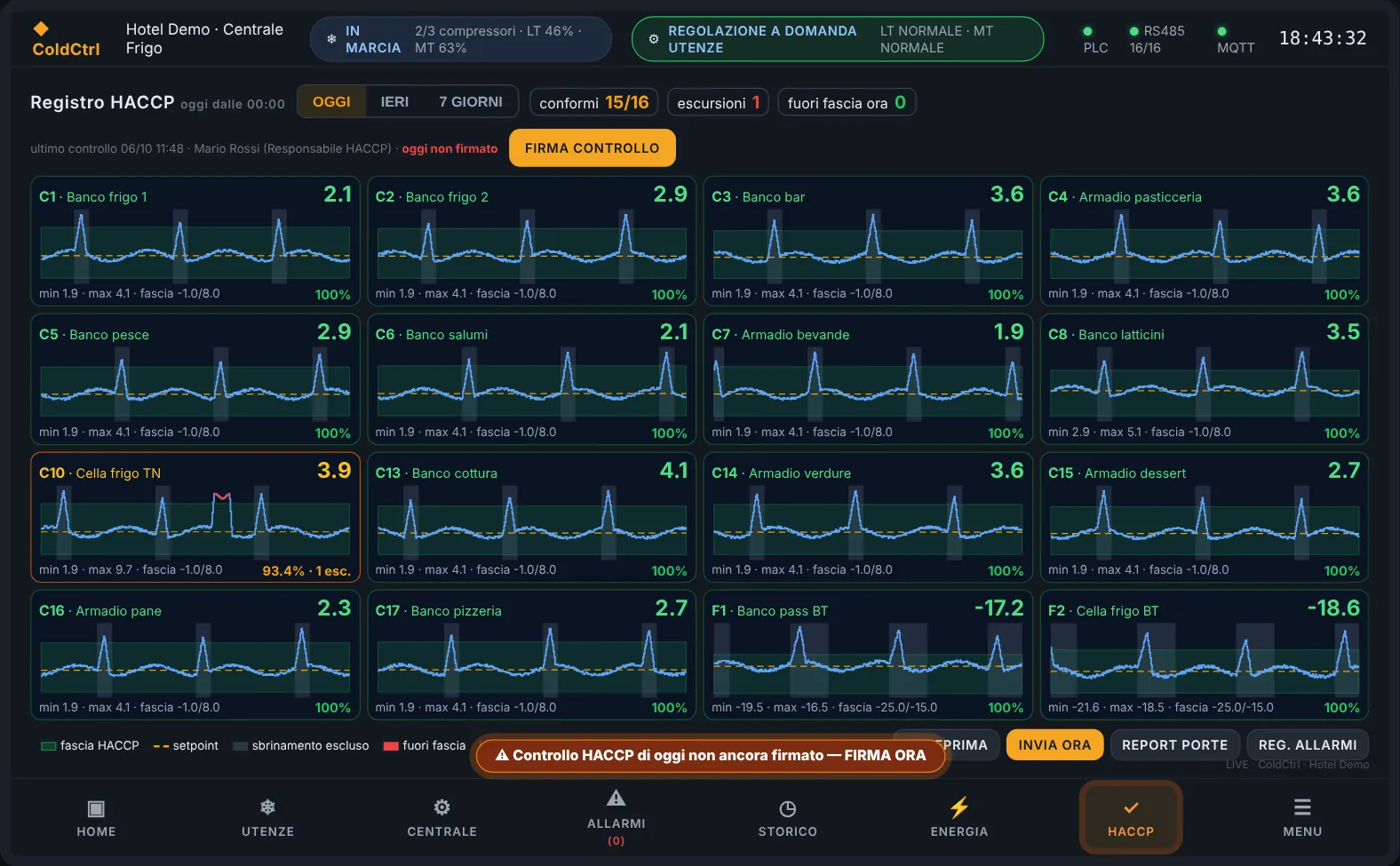Open REG. ALLARMI log
Screen dimensions: 1400x866
(1308, 745)
